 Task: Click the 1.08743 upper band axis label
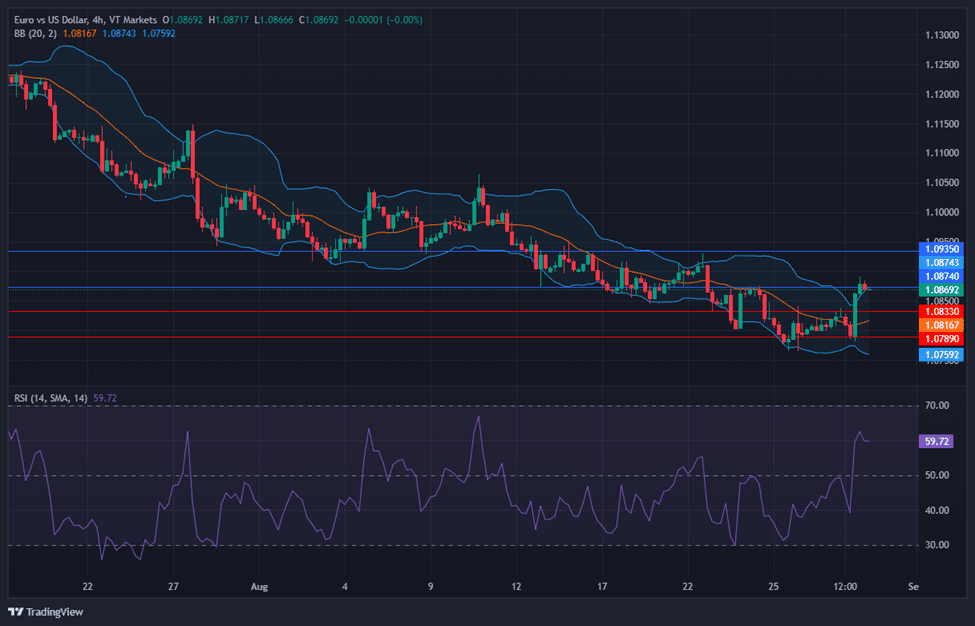tap(942, 262)
